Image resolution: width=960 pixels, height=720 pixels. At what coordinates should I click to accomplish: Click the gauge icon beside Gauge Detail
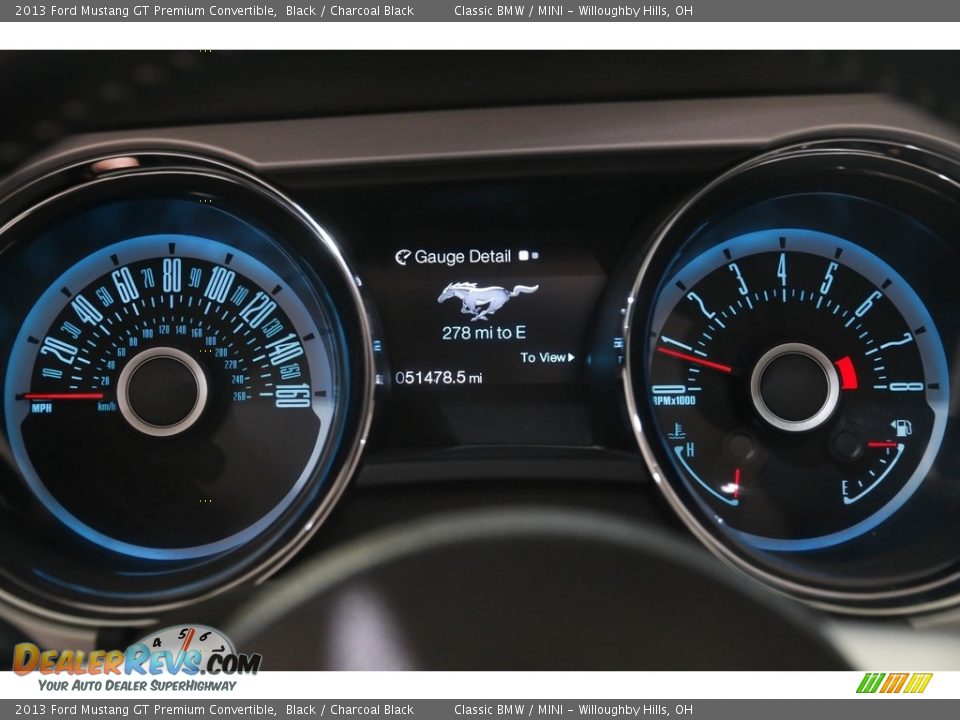(x=402, y=257)
